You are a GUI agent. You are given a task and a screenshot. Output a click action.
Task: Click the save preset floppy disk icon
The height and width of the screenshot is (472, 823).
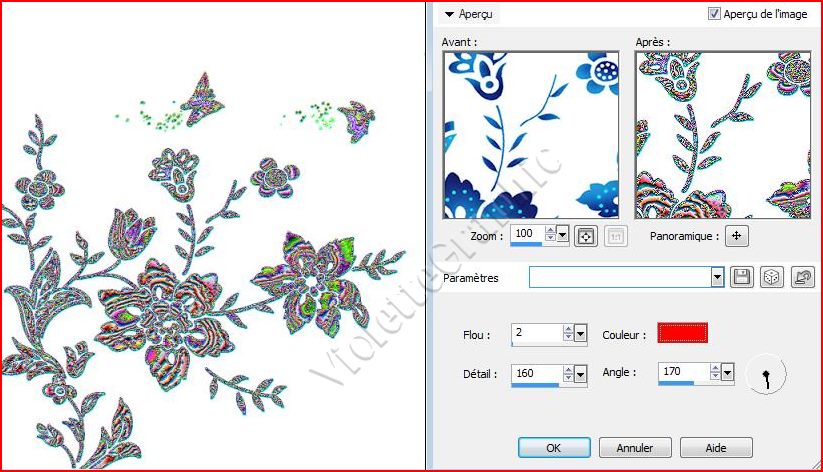click(x=741, y=277)
